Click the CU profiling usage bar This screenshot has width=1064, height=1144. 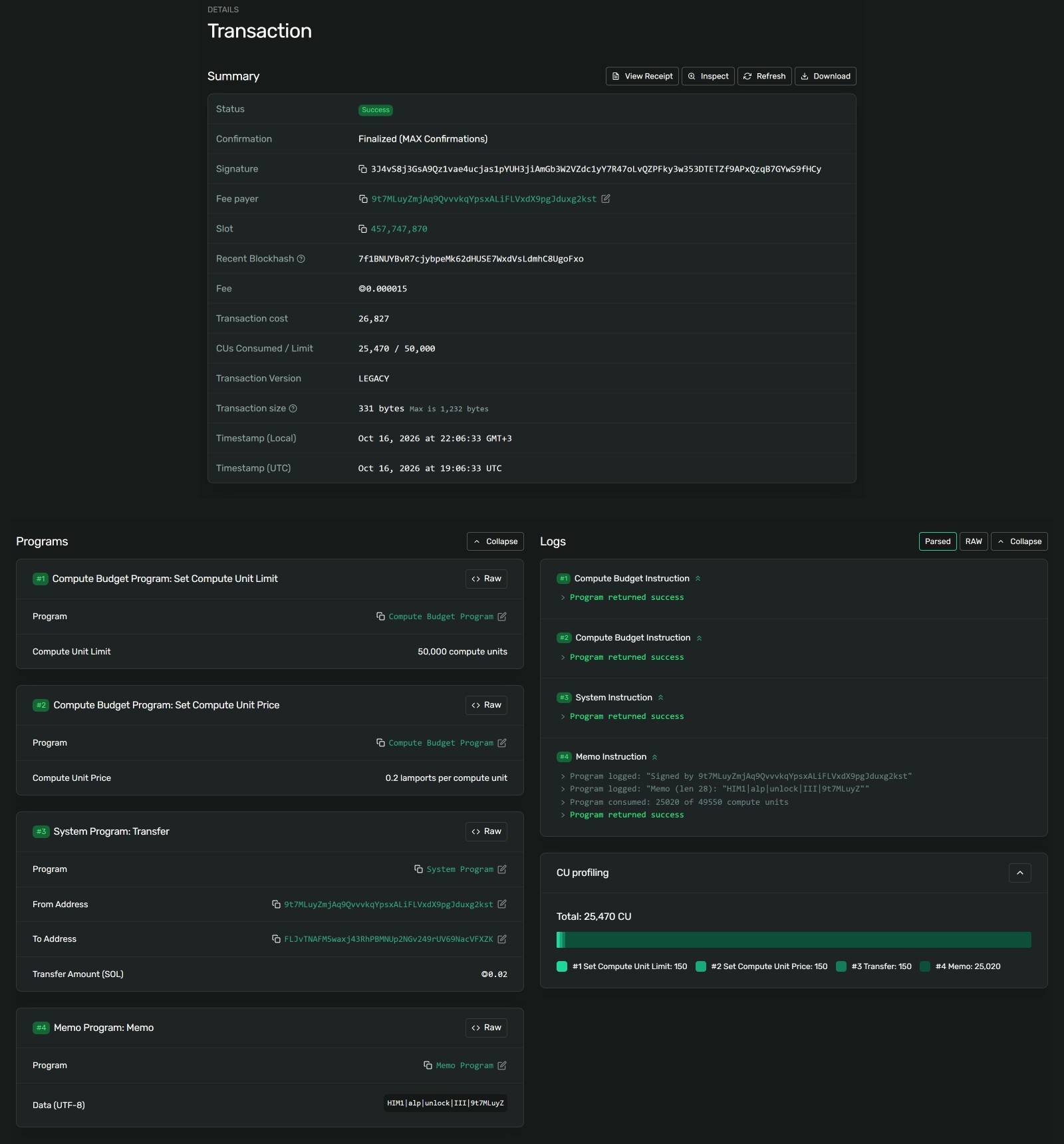tap(794, 940)
